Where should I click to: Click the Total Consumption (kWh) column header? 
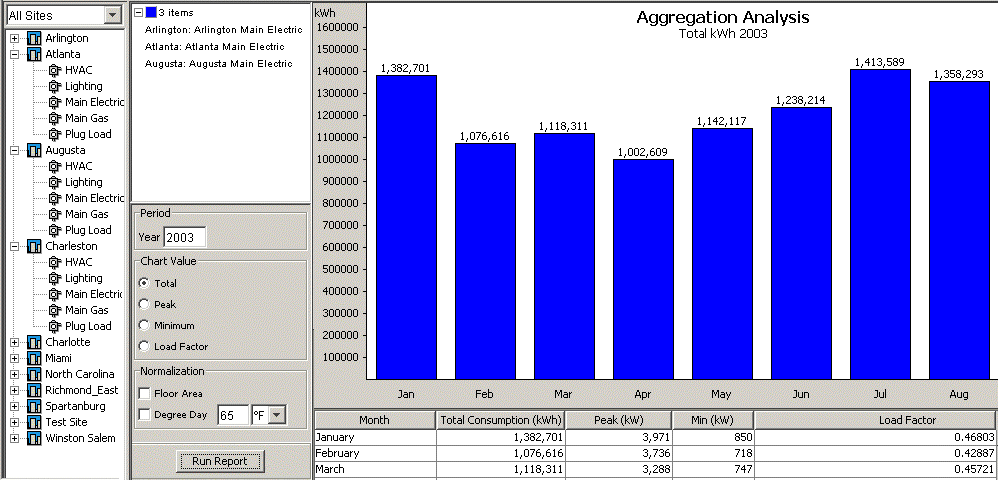pyautogui.click(x=500, y=421)
